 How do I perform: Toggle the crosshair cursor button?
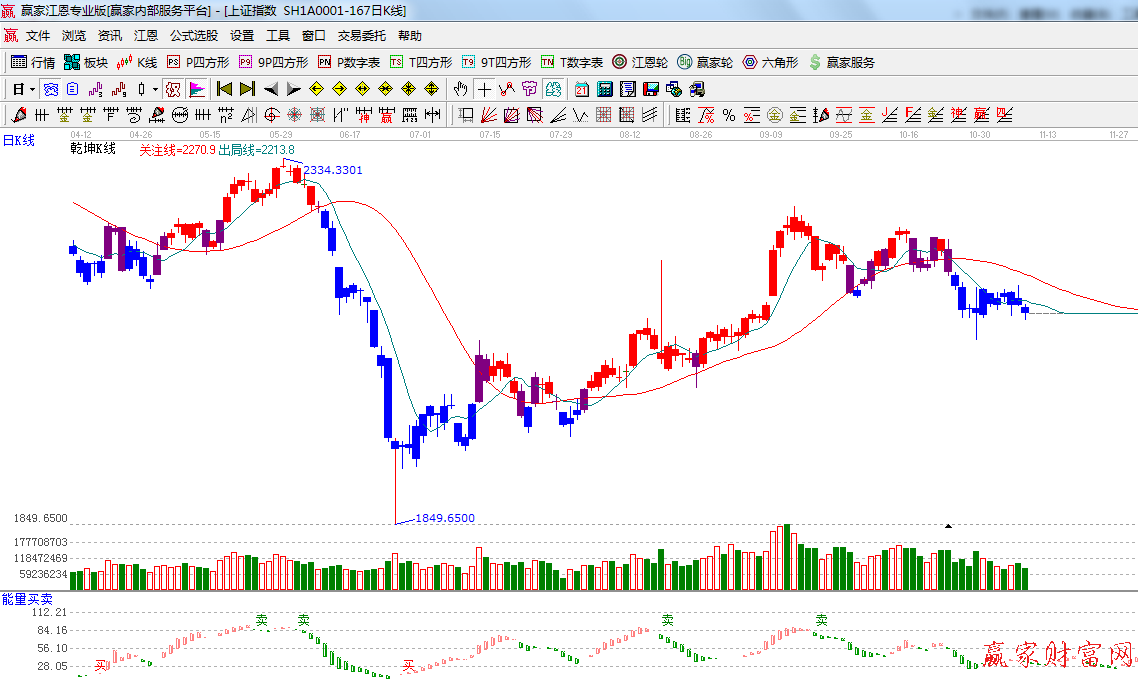[x=484, y=89]
